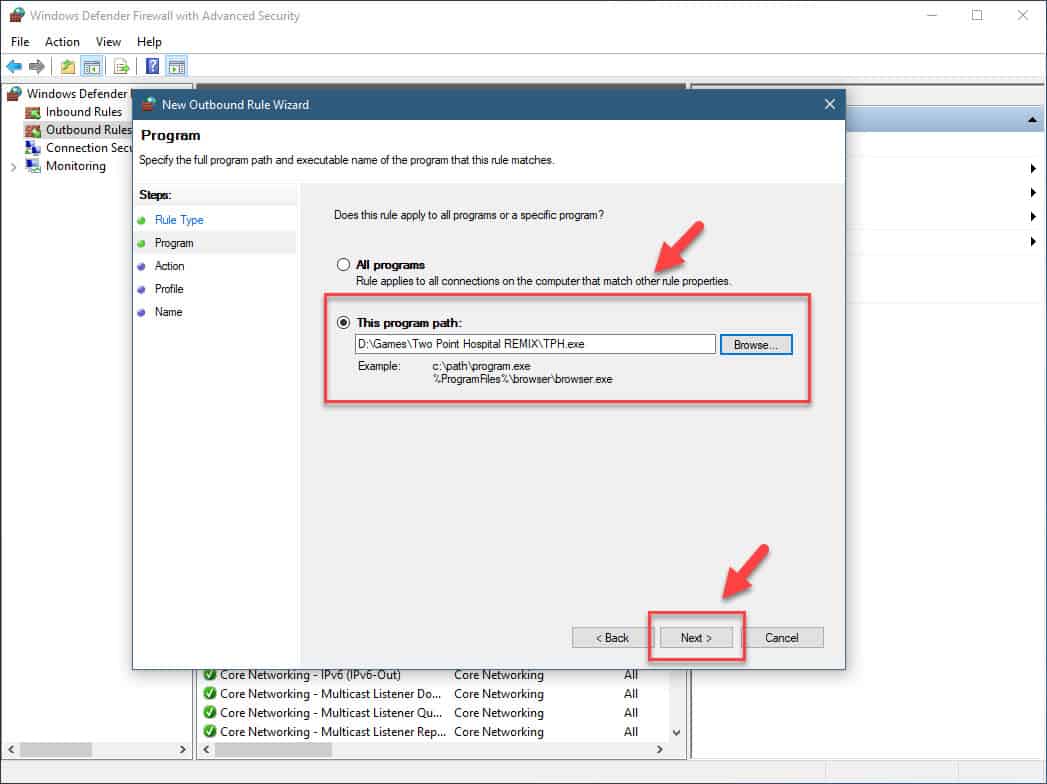Open the first submenu arrow in Actions pane

(x=1033, y=168)
